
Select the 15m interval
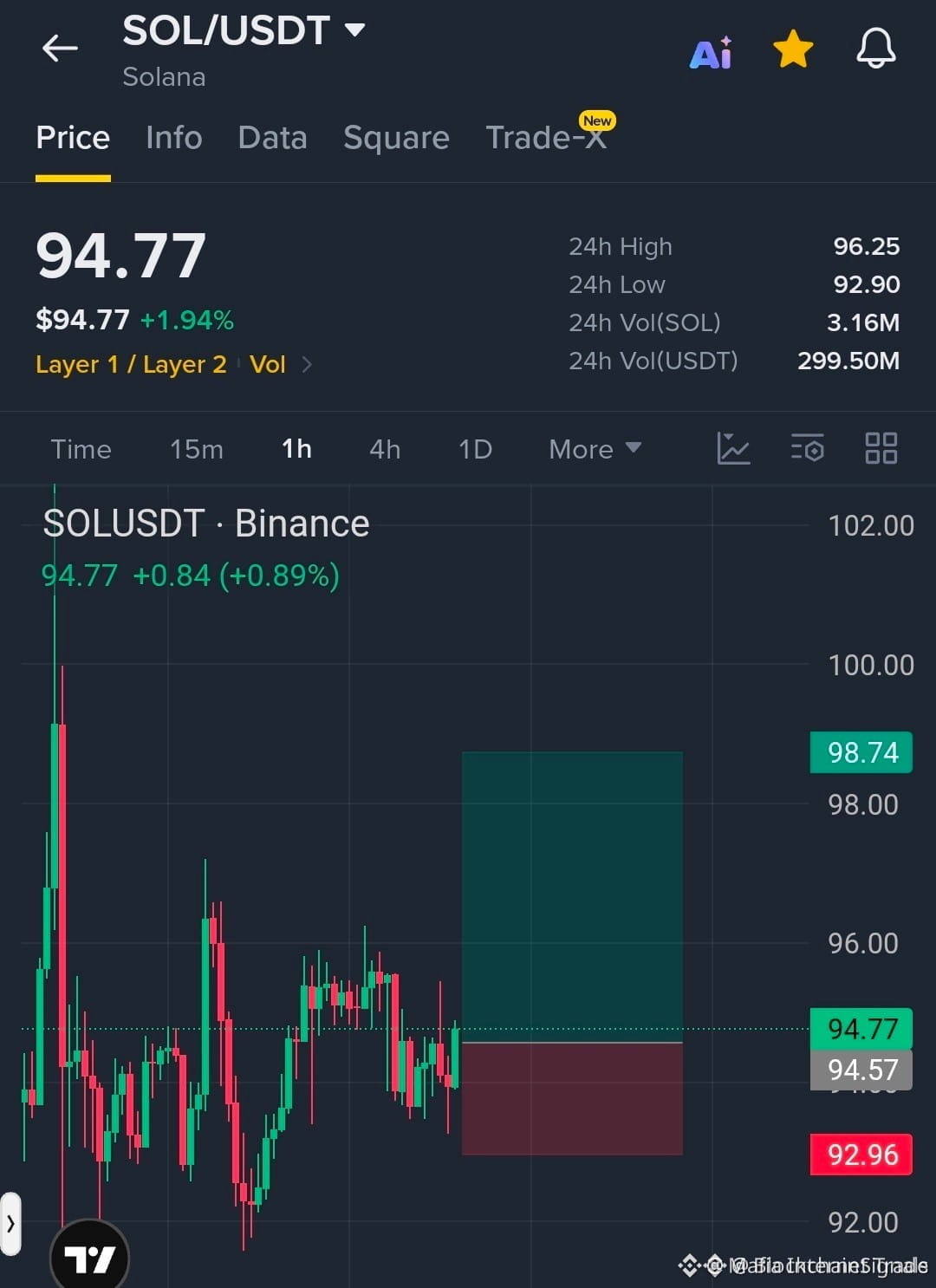click(196, 449)
